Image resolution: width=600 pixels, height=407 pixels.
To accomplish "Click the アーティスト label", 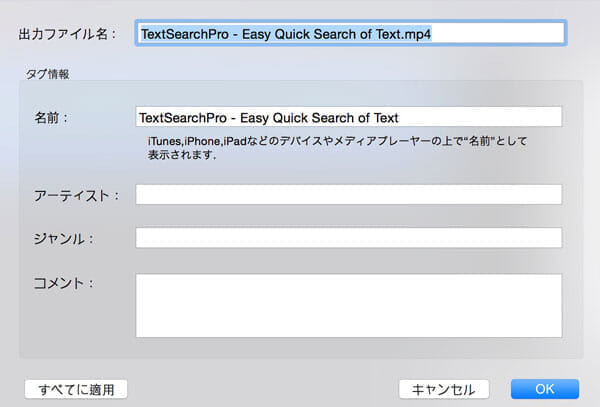I will point(77,196).
